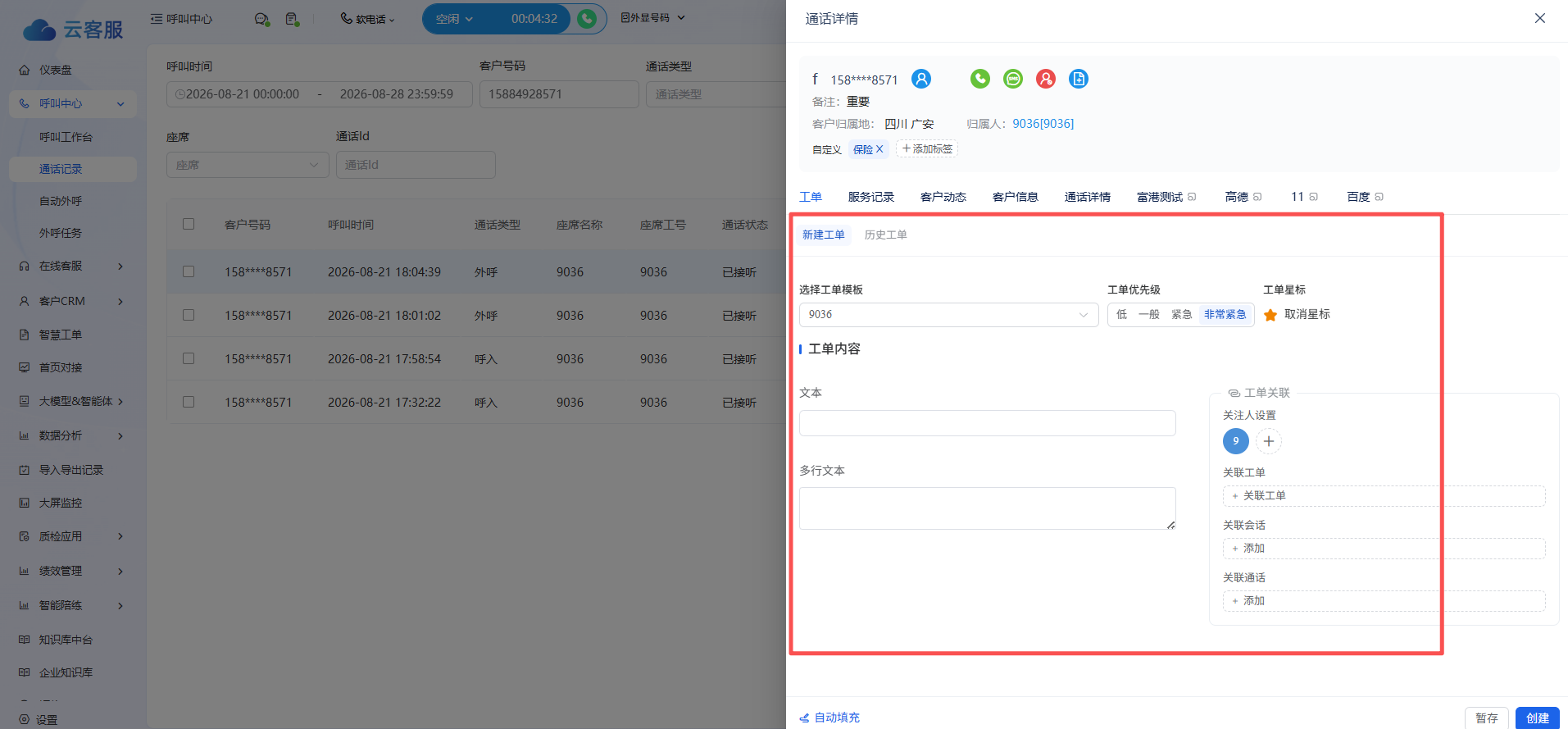The height and width of the screenshot is (729, 1568).
Task: Switch to the 通话详情 tab
Action: point(1087,197)
